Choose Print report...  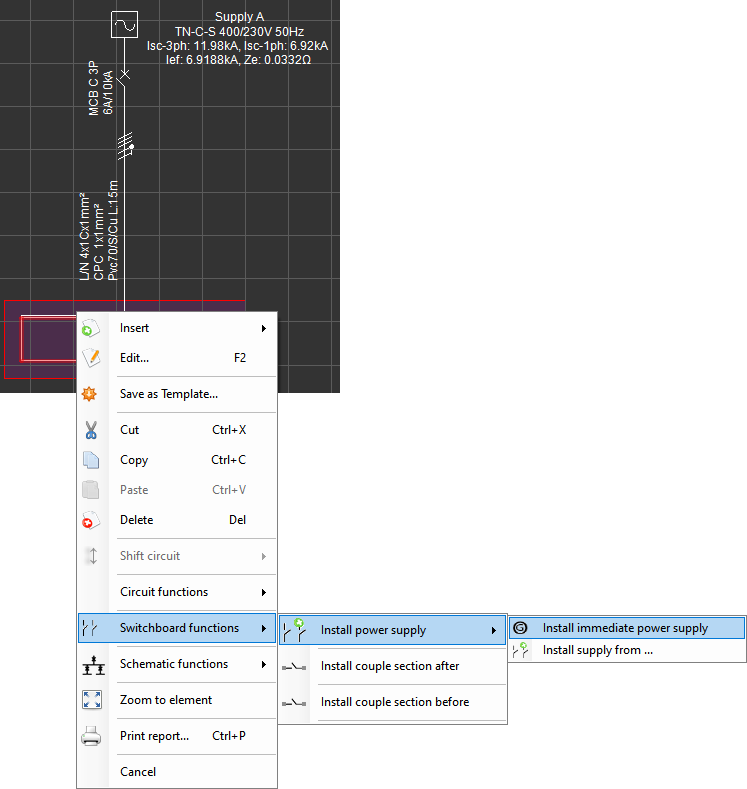tap(177, 736)
